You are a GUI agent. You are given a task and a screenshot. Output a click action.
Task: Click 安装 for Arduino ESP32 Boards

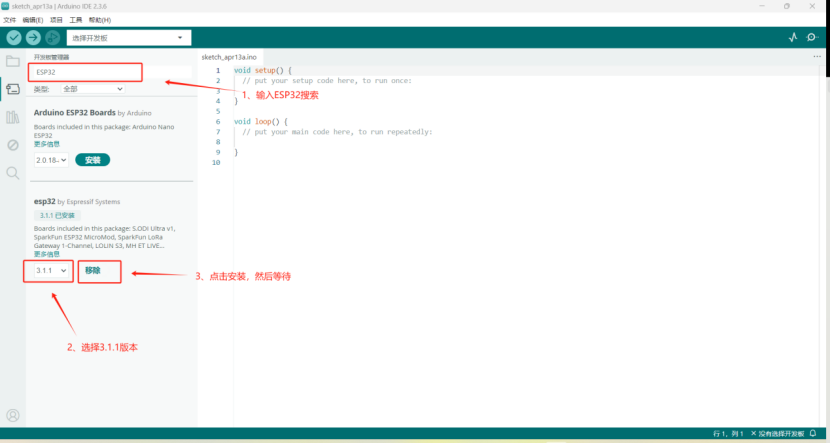coord(93,160)
